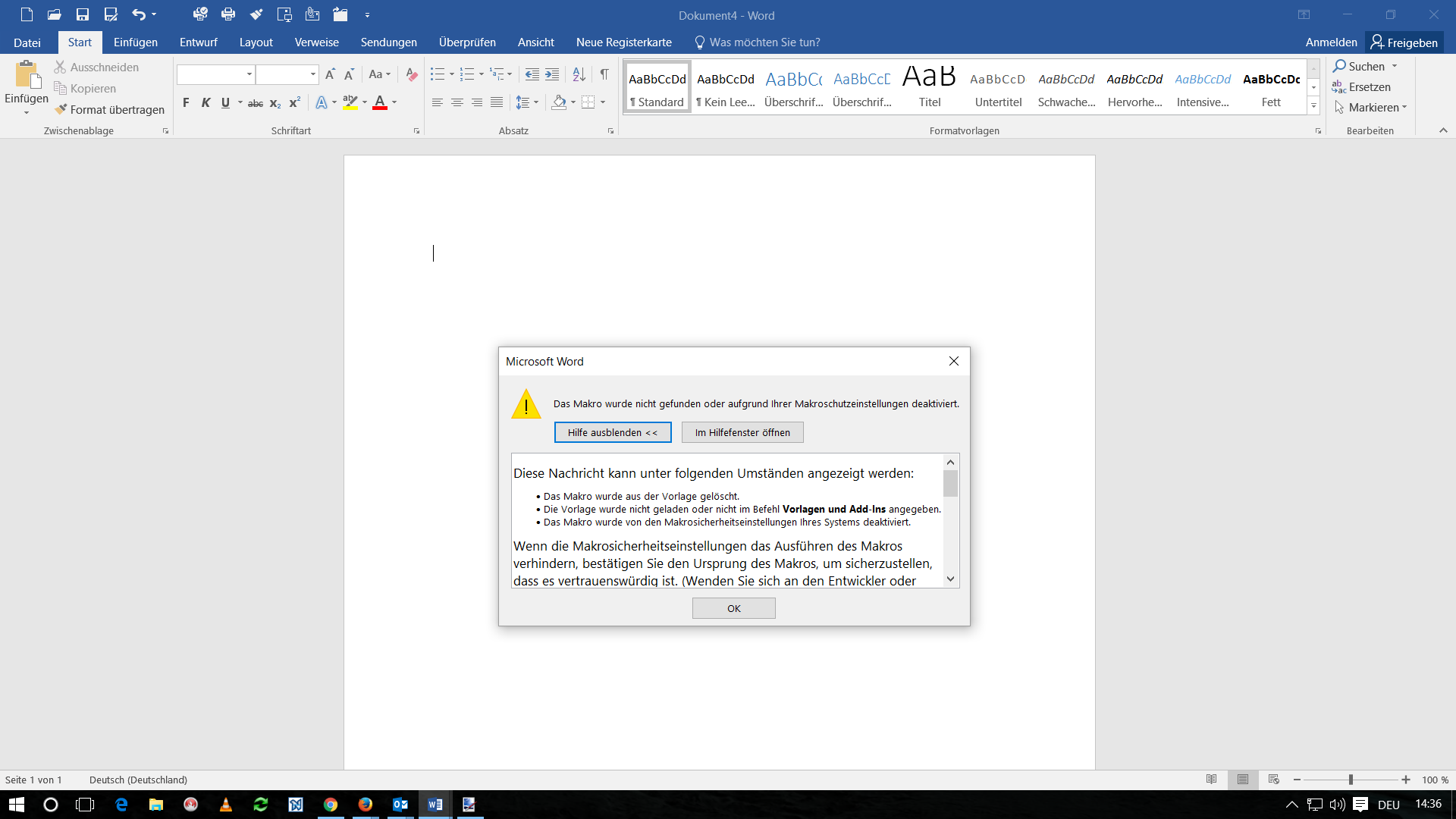
Task: Go to the Verweise tab
Action: (x=317, y=42)
